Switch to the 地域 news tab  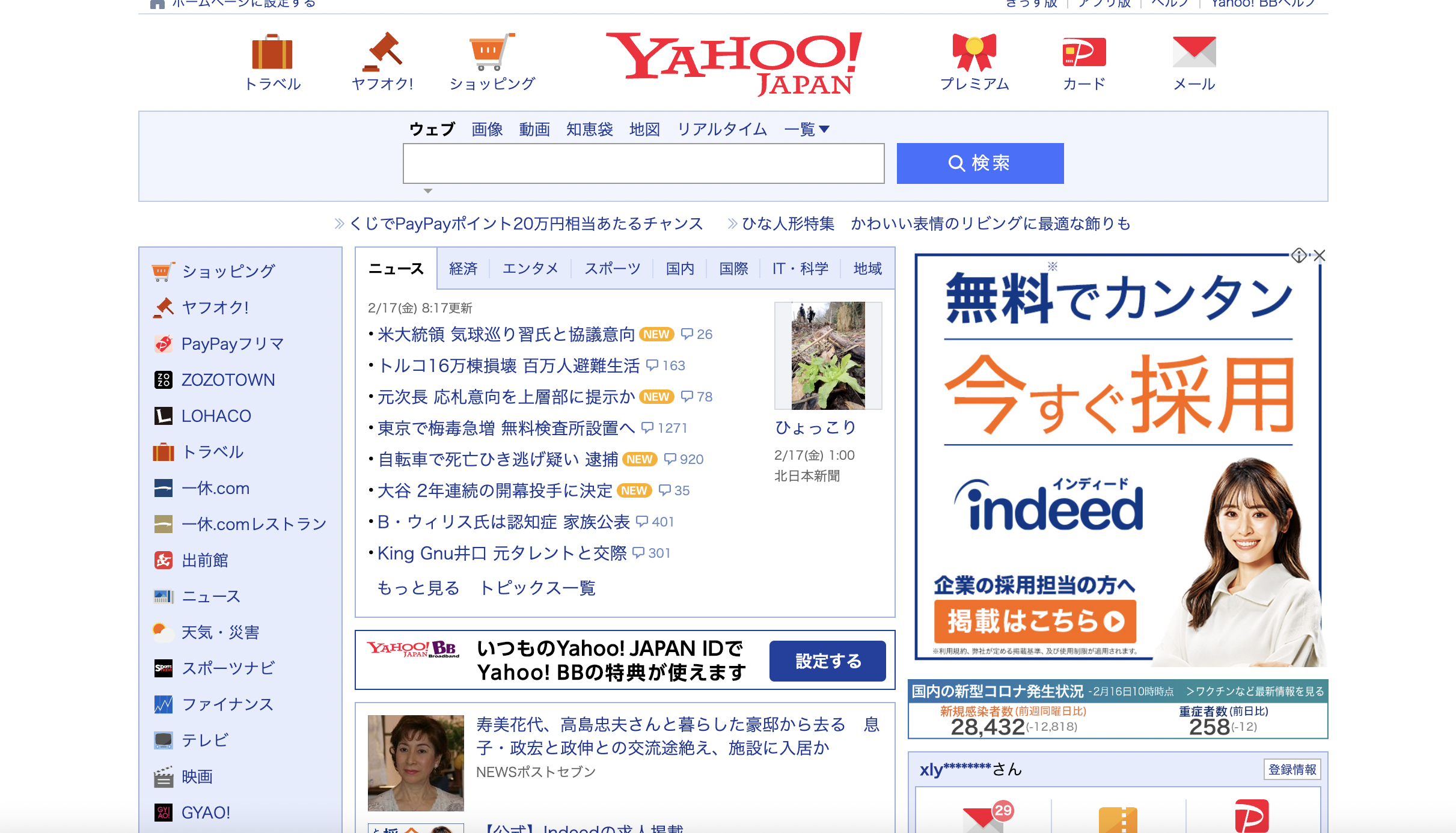867,268
